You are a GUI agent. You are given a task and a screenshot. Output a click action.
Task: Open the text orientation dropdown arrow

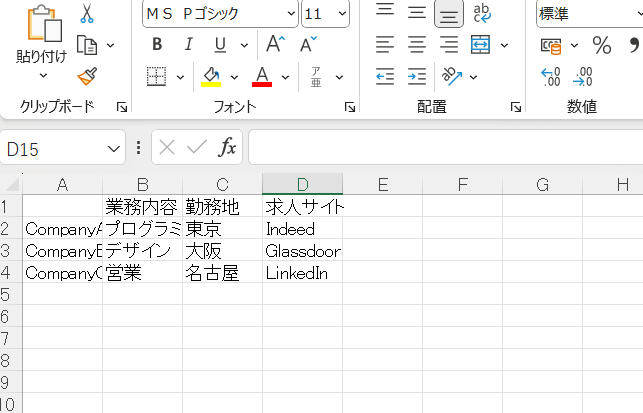coord(473,77)
